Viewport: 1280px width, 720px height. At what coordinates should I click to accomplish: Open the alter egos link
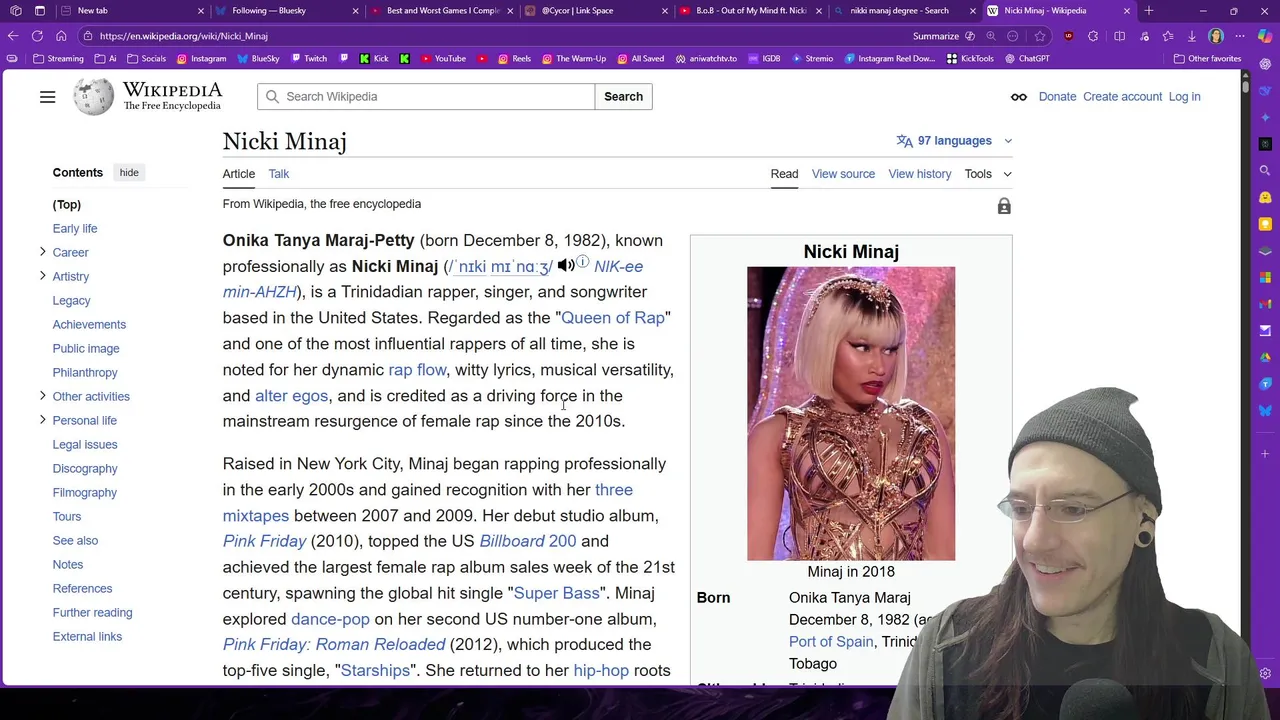tap(291, 396)
